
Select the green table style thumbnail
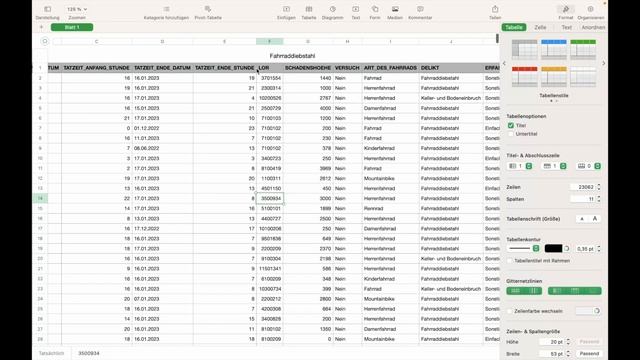(x=583, y=49)
